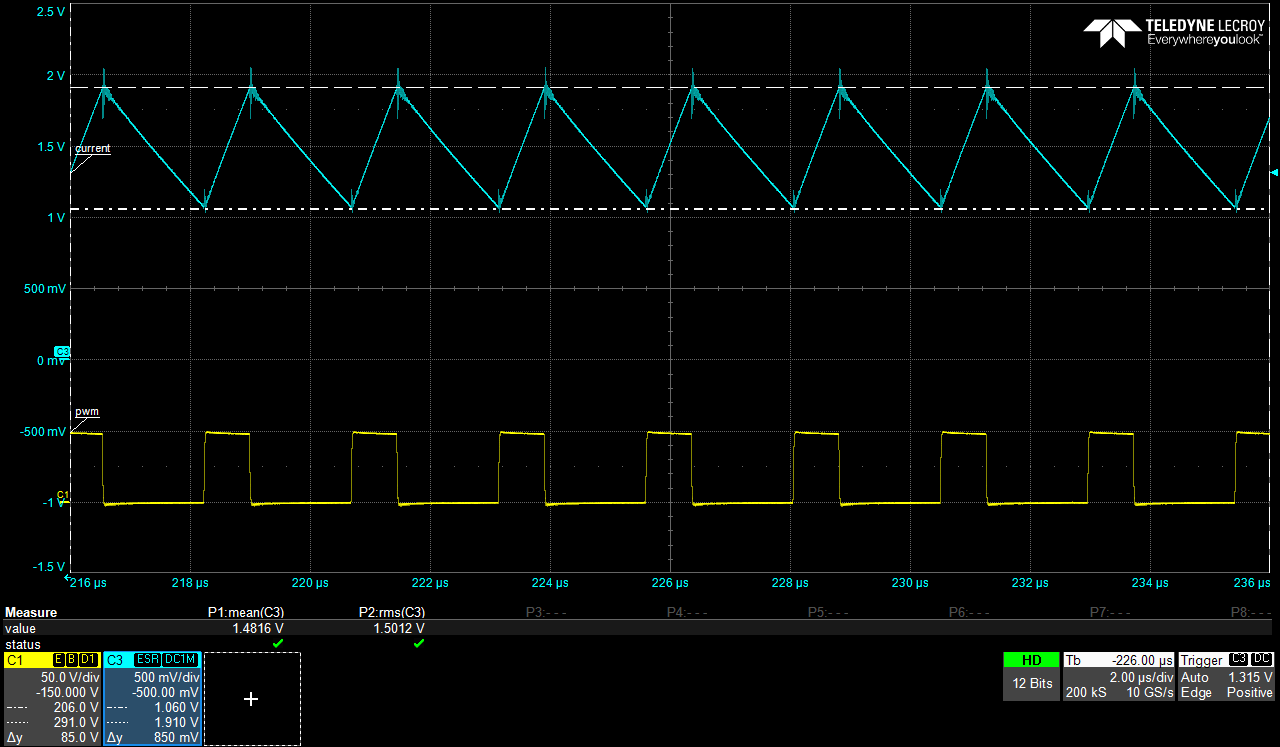Select the empty P3 measurement slot
The height and width of the screenshot is (747, 1280).
click(547, 613)
